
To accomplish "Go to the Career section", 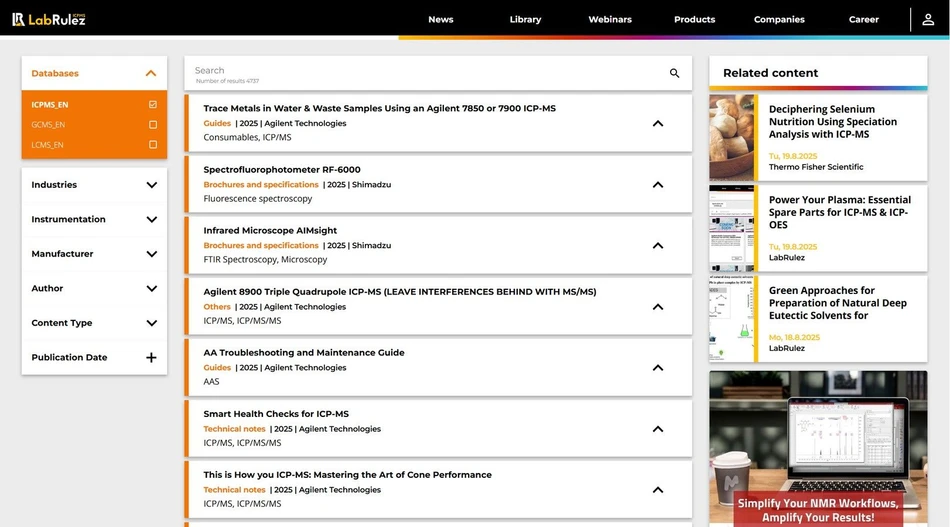I will point(863,19).
